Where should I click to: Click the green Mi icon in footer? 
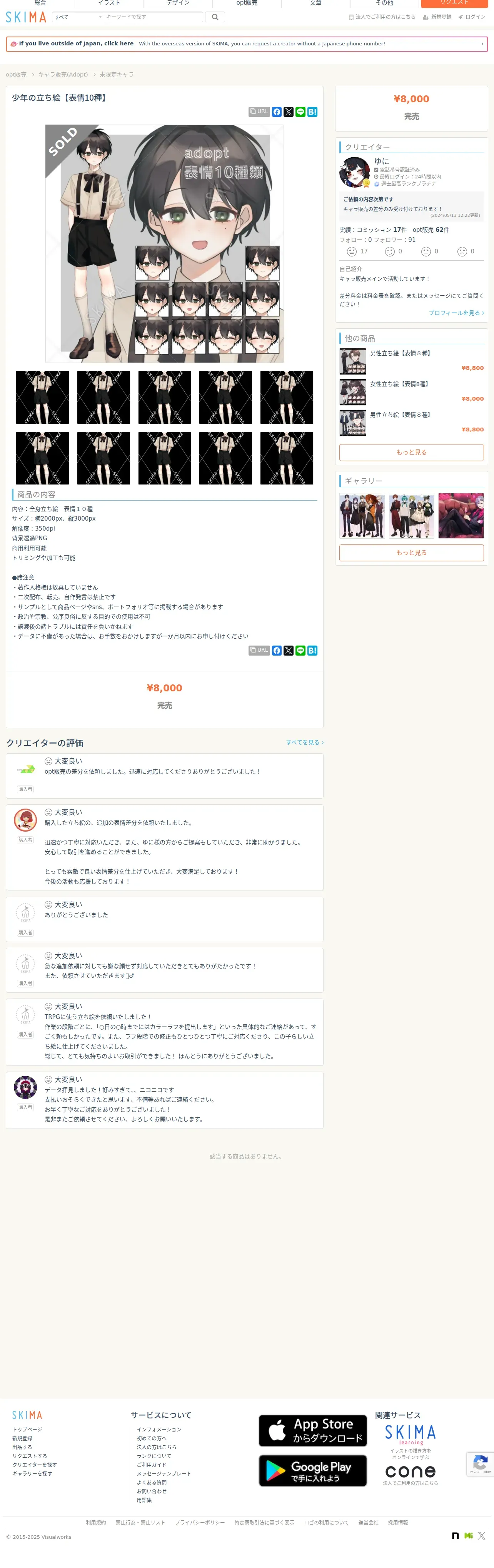coord(469,1535)
